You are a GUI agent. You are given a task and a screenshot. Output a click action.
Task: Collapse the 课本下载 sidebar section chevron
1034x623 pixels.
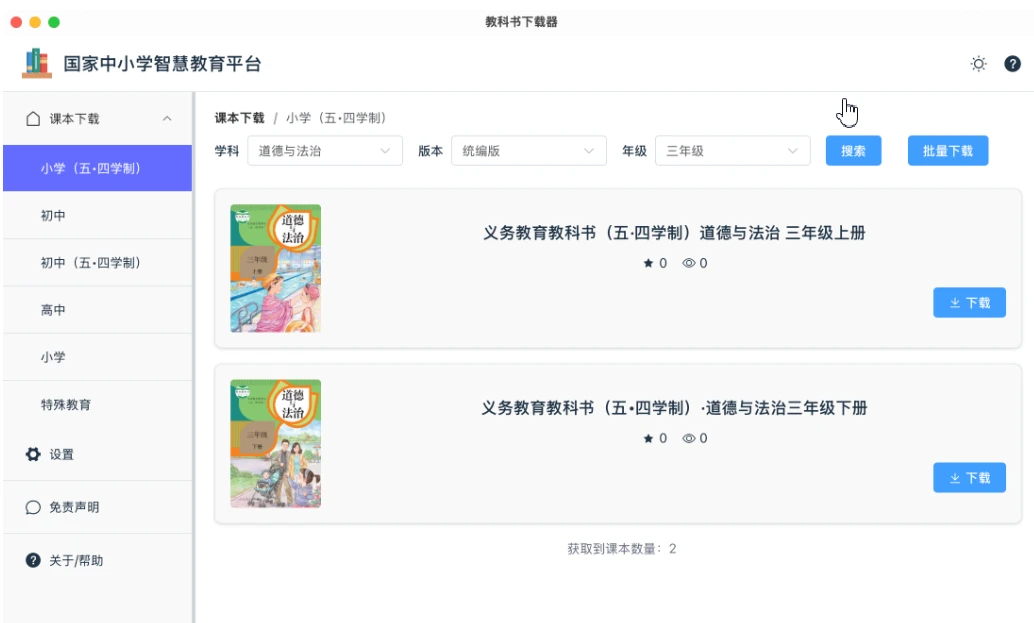pos(167,119)
